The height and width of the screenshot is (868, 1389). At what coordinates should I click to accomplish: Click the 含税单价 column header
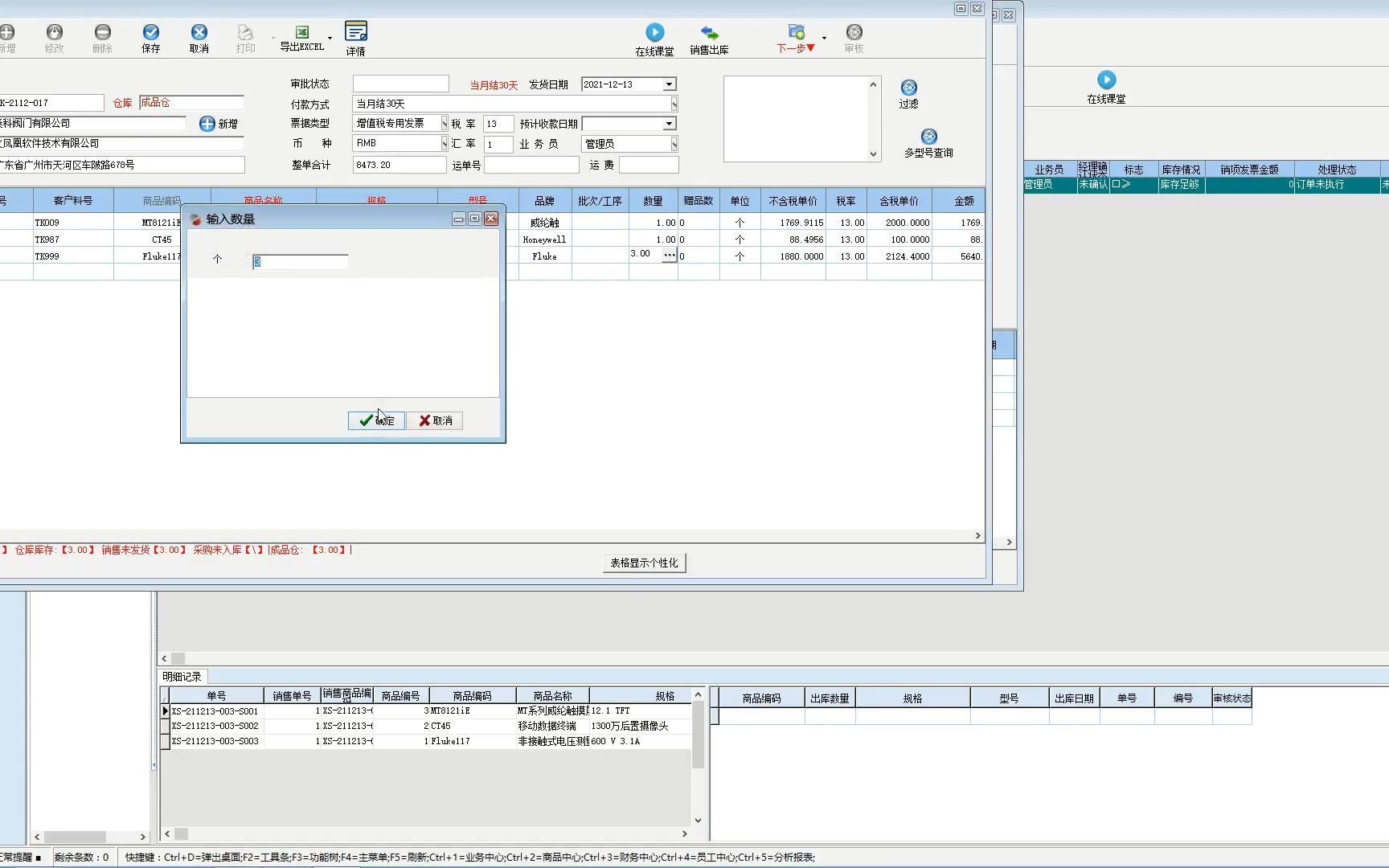click(x=899, y=201)
